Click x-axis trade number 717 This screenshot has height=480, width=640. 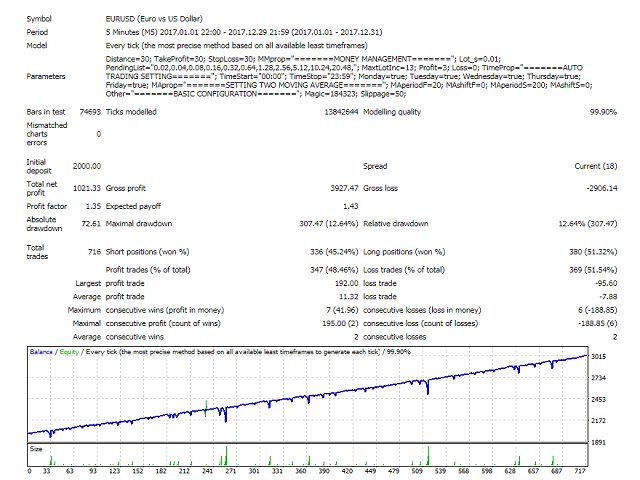(x=580, y=471)
